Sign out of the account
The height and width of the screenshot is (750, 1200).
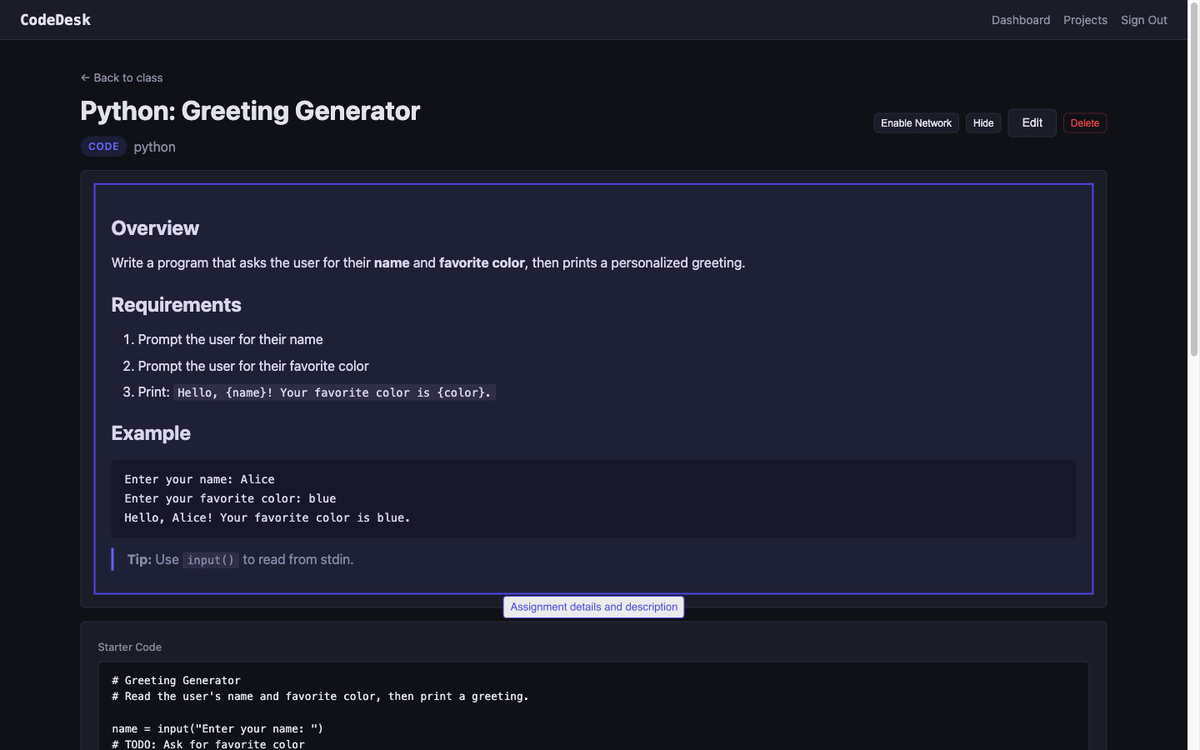[1143, 20]
